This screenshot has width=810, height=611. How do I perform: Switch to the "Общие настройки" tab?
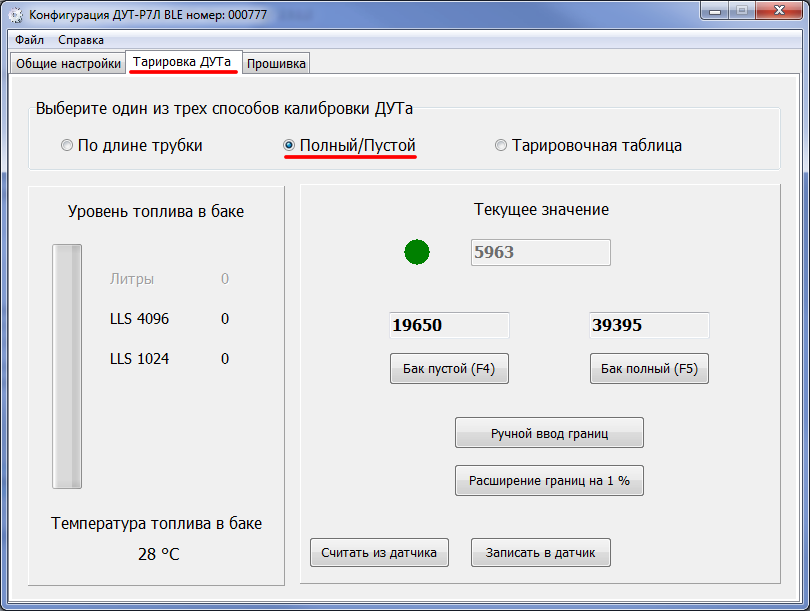point(68,64)
